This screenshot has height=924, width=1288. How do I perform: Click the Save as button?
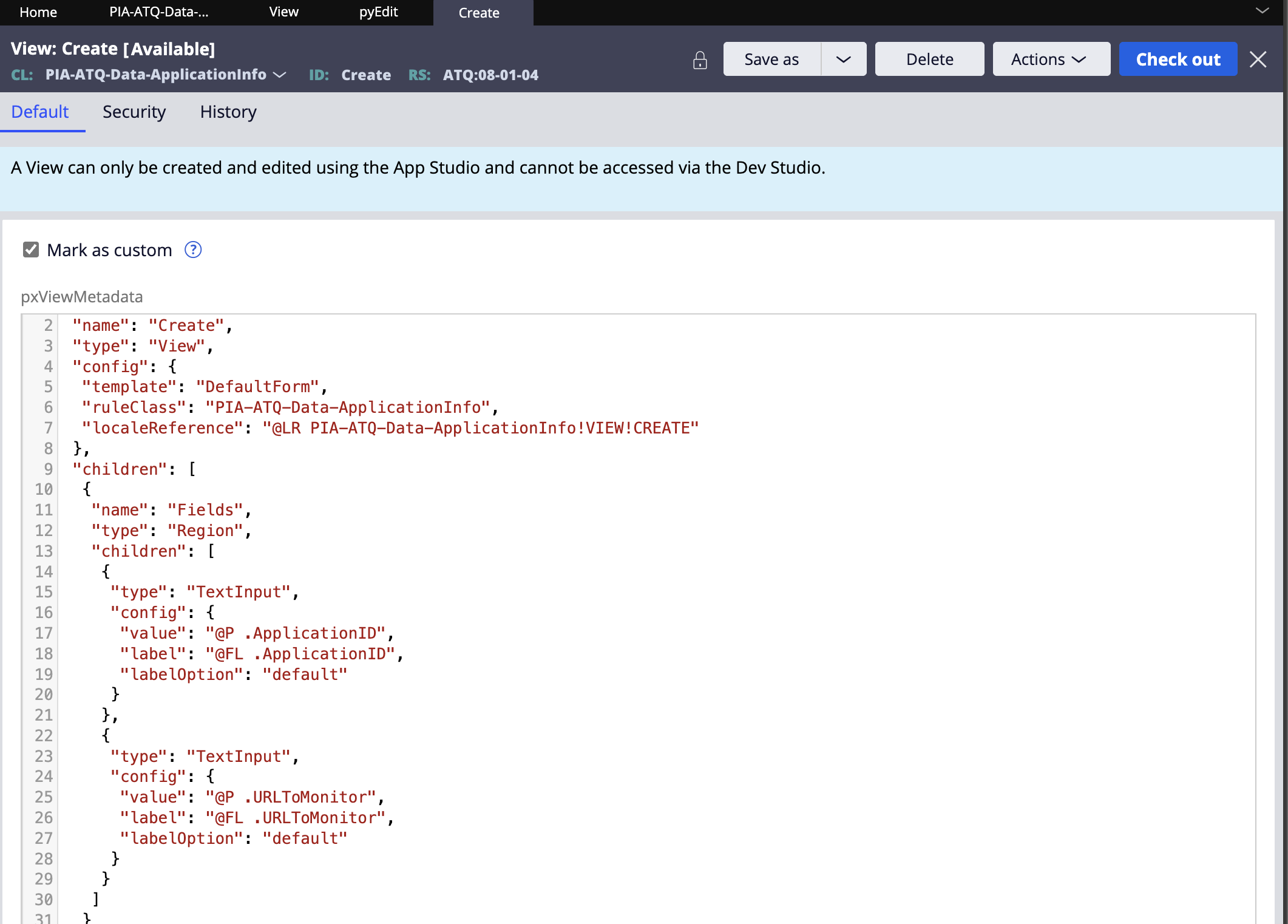(771, 59)
